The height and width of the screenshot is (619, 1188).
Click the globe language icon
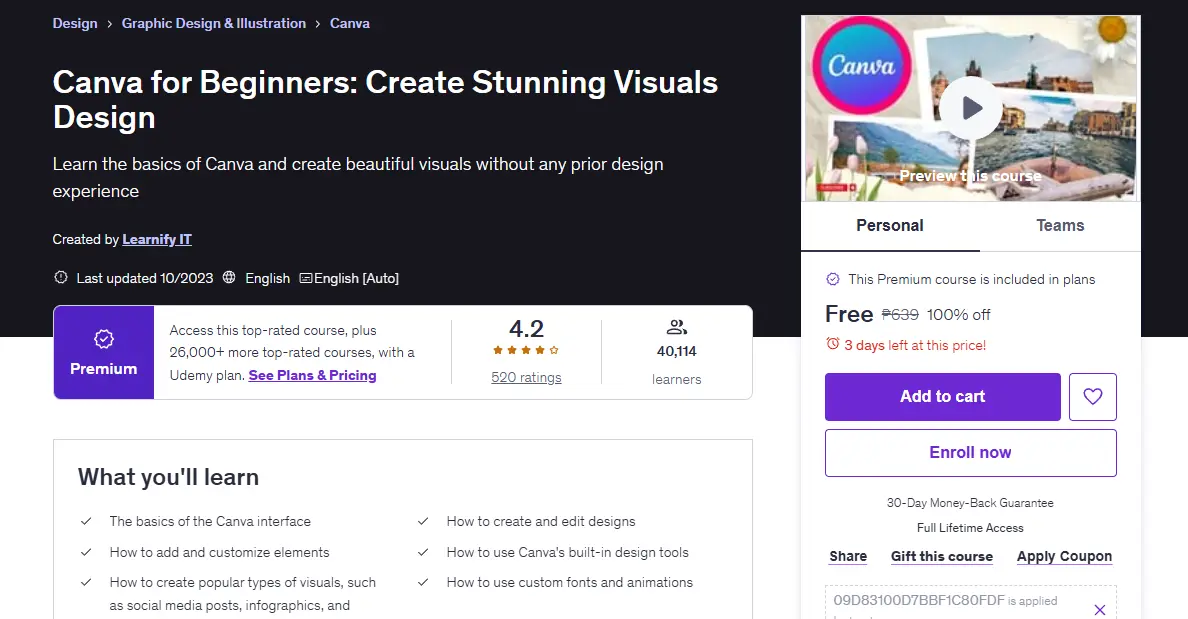pyautogui.click(x=229, y=277)
